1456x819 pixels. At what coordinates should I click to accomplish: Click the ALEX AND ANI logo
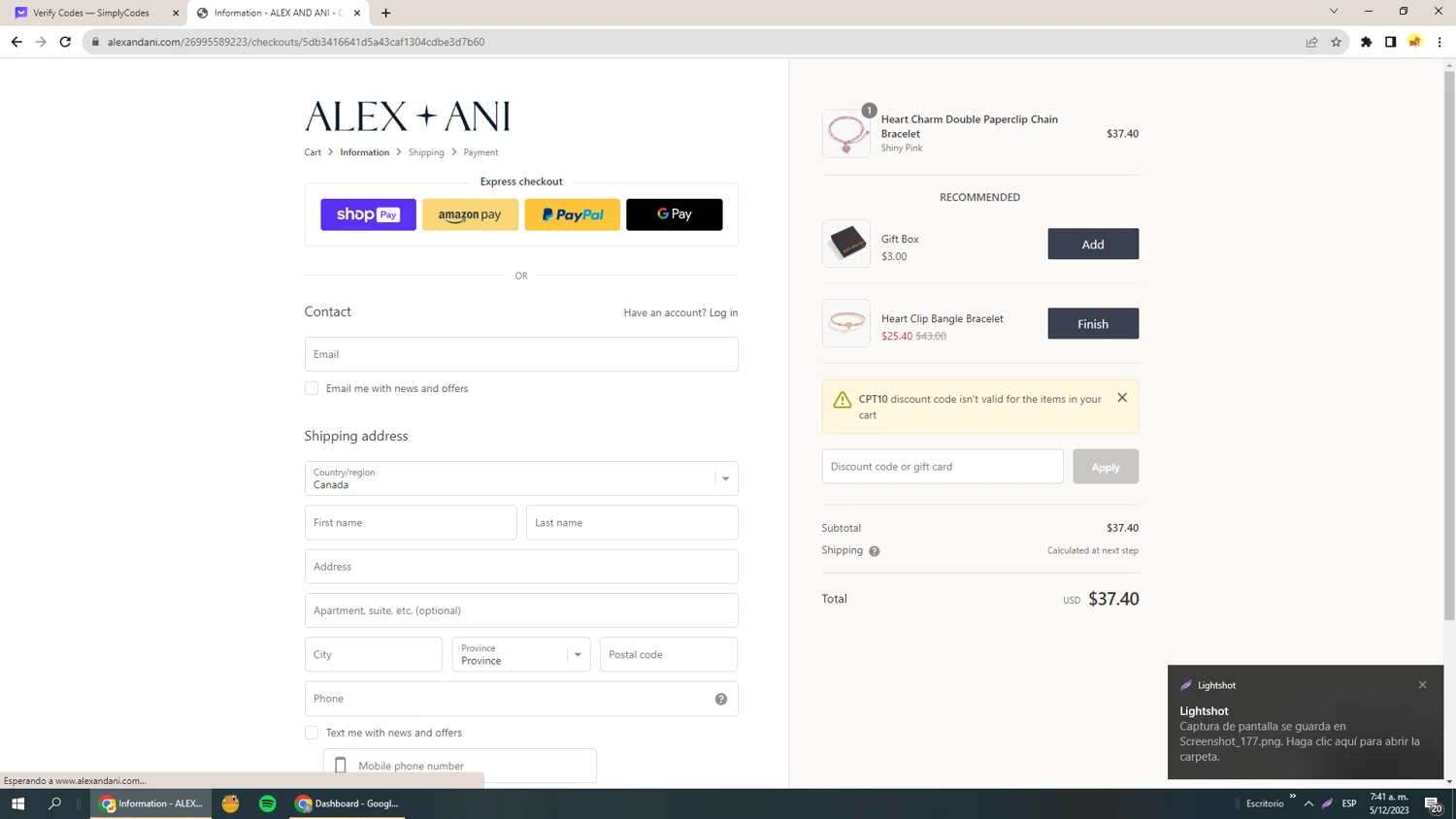coord(408,116)
